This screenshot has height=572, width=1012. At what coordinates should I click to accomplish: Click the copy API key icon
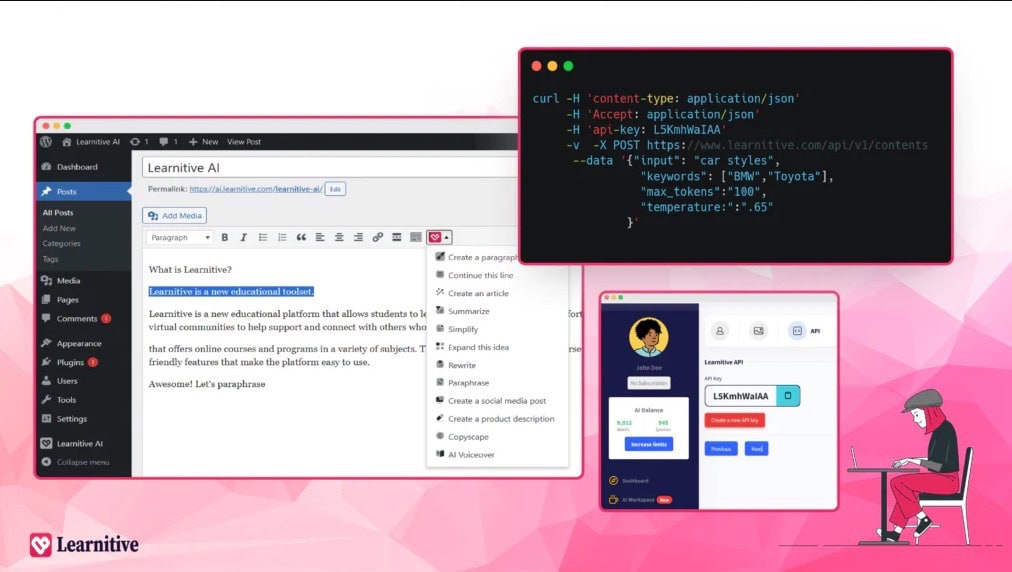(787, 396)
